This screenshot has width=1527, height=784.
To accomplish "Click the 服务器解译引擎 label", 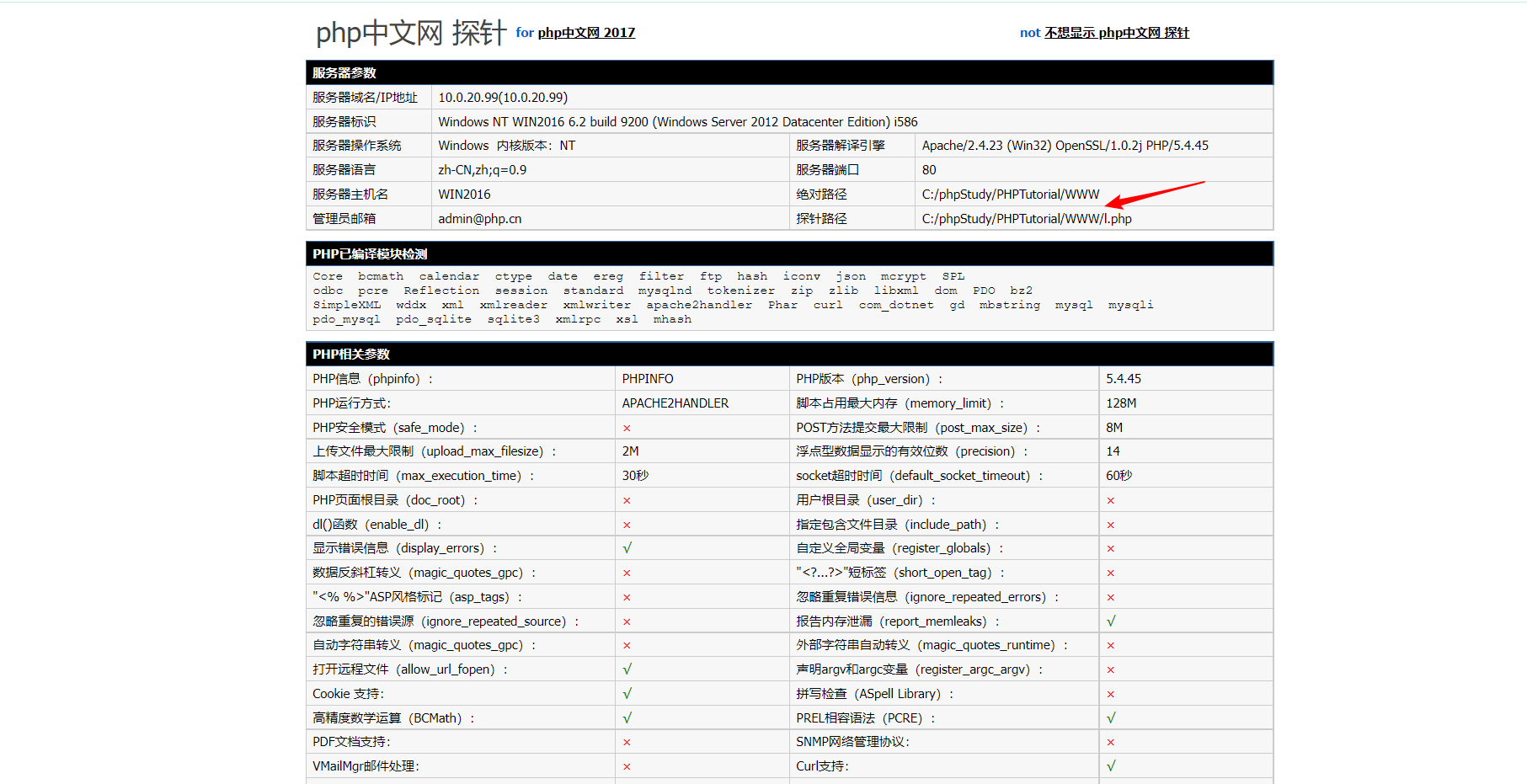I will point(841,146).
